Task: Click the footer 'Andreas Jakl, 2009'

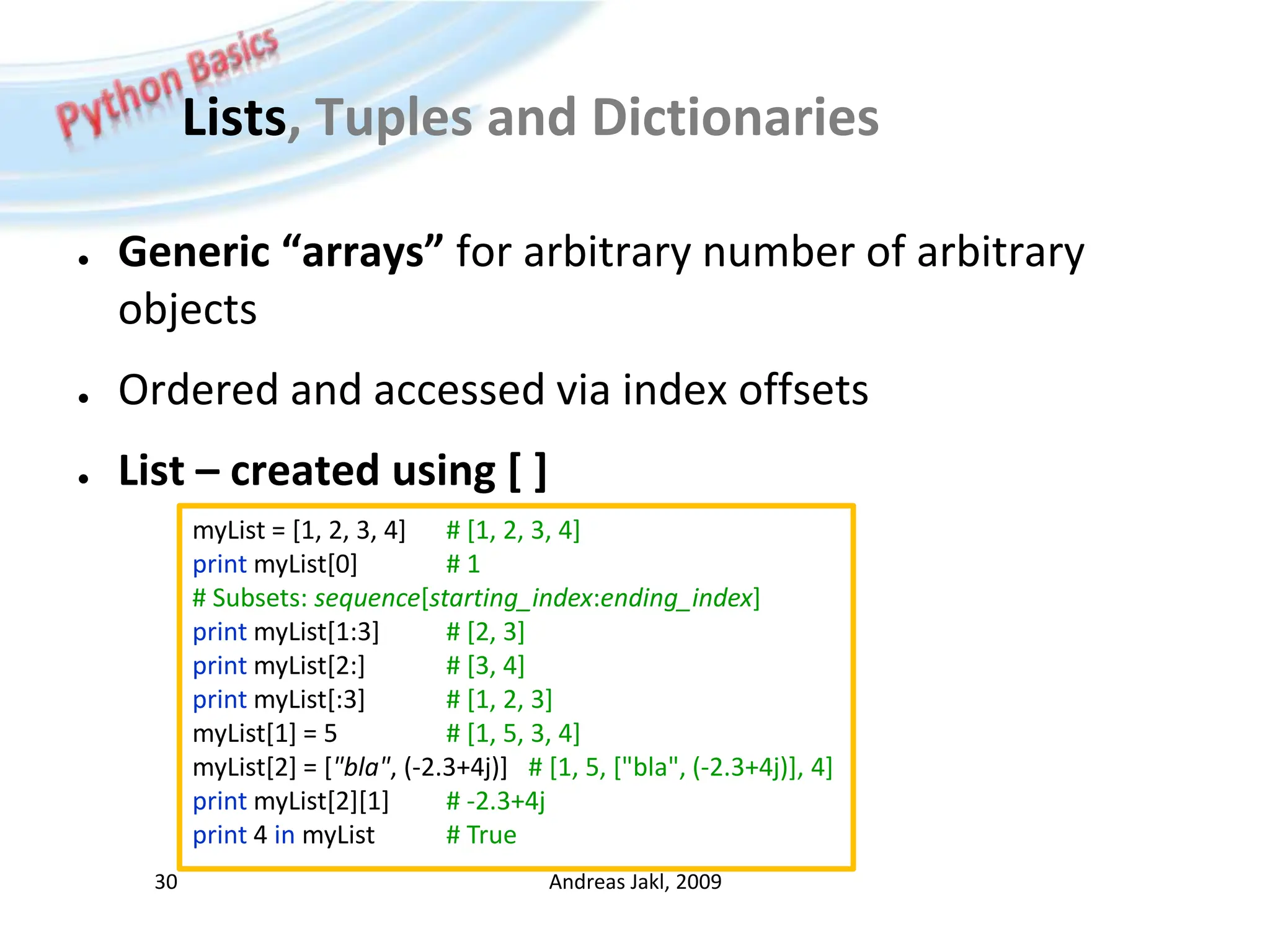Action: (635, 882)
